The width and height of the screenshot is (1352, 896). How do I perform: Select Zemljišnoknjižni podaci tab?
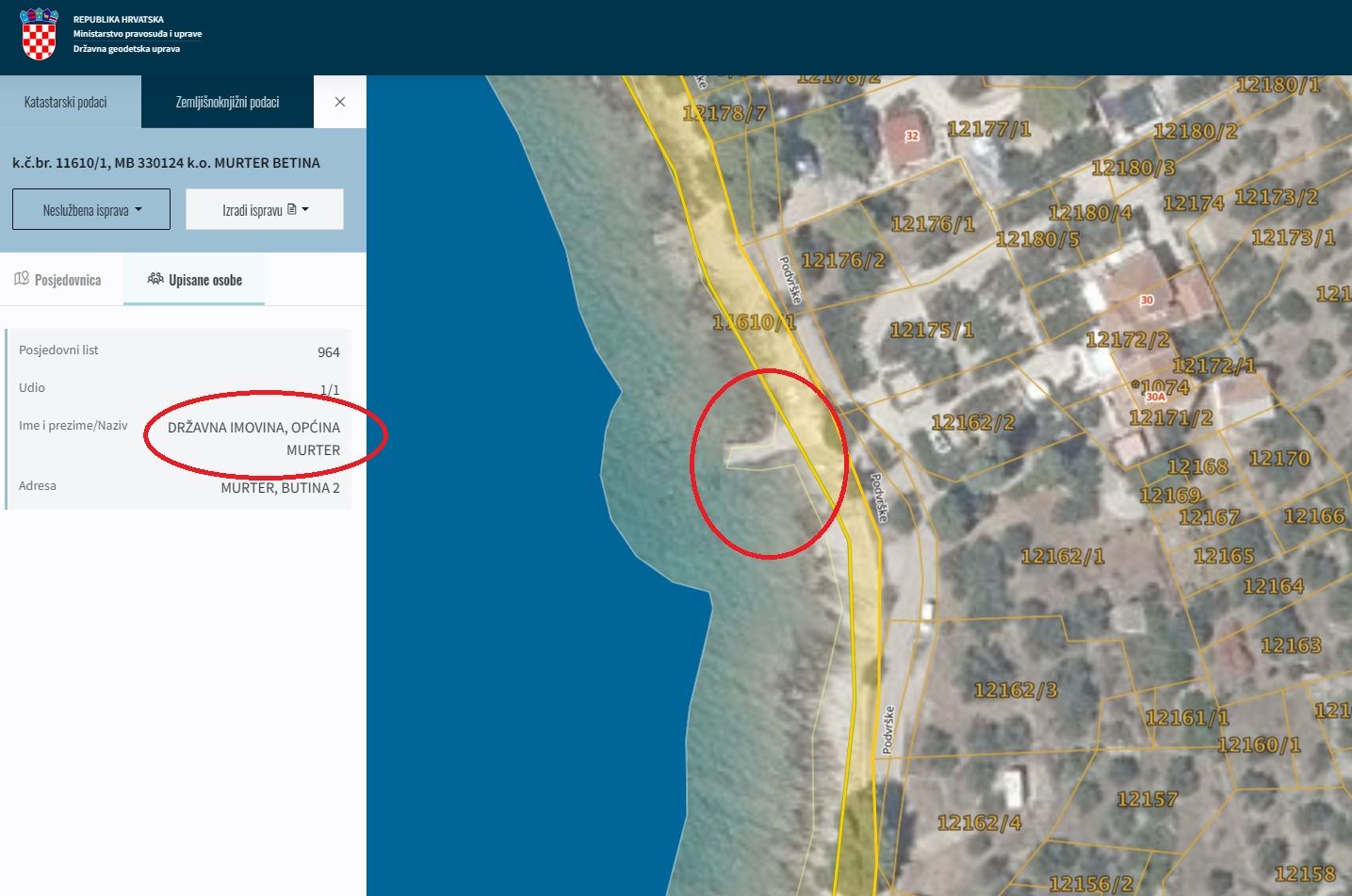coord(227,102)
